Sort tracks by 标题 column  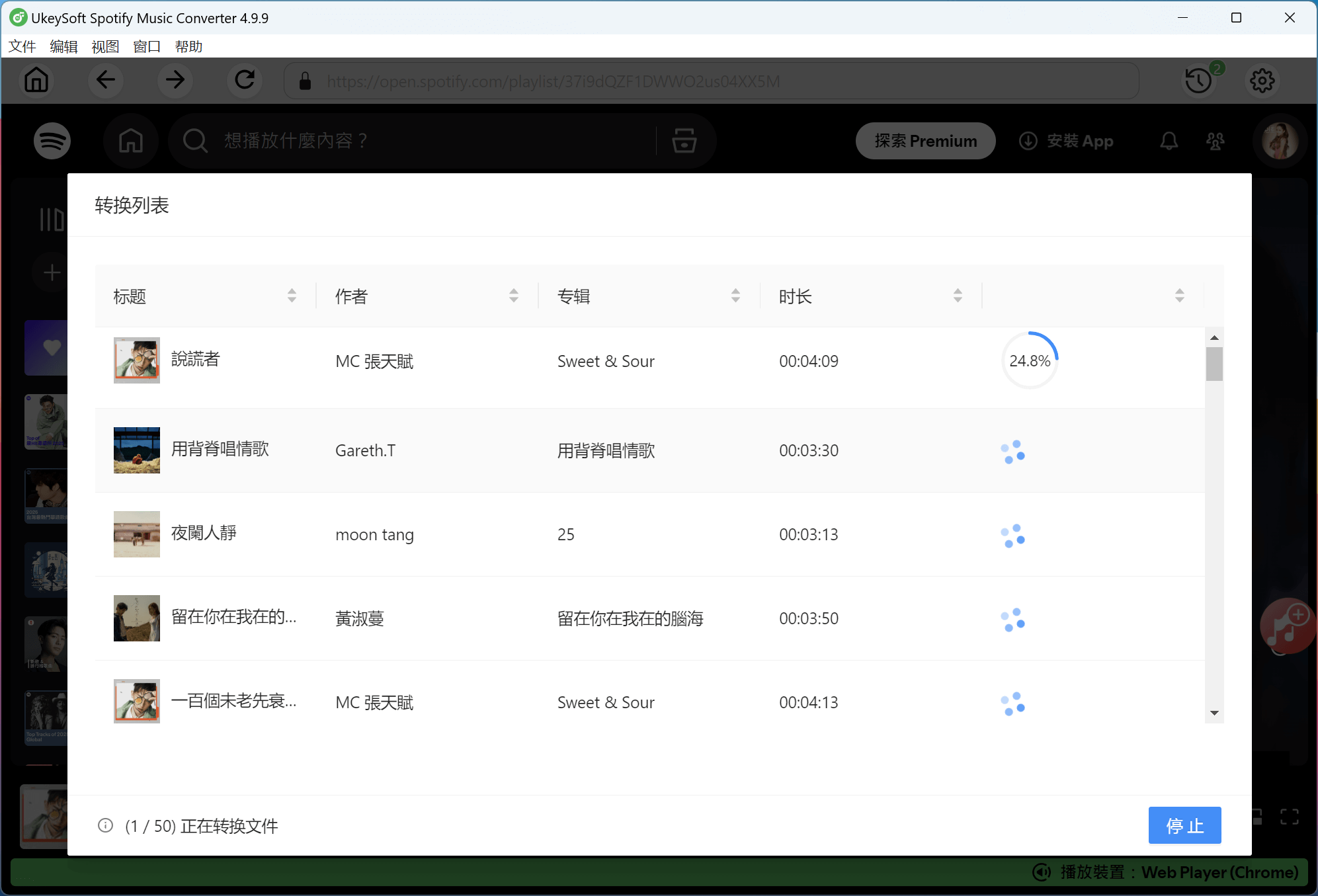(291, 296)
